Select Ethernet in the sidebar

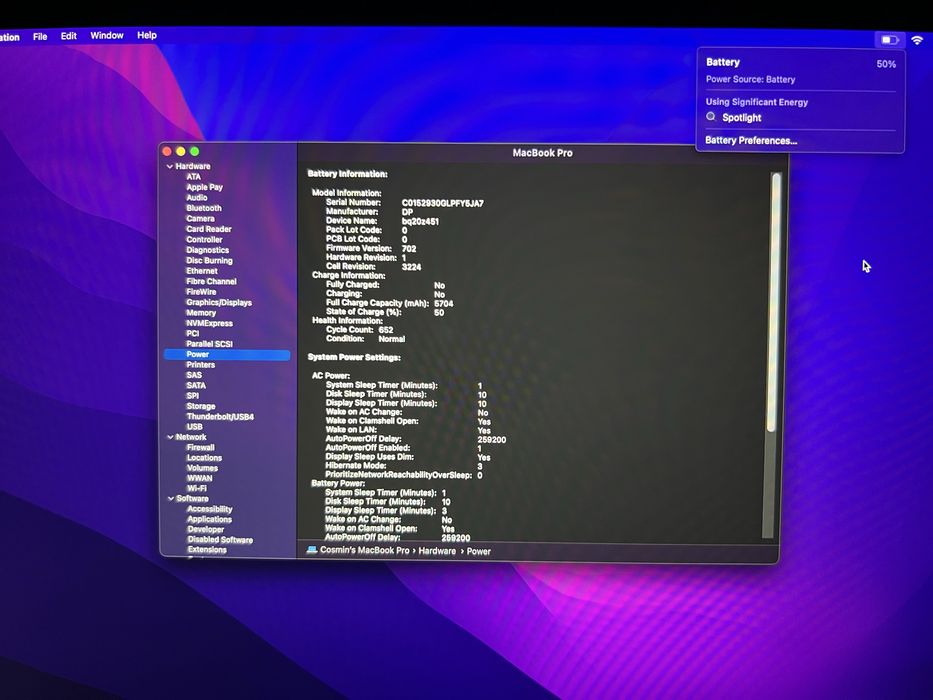(202, 271)
